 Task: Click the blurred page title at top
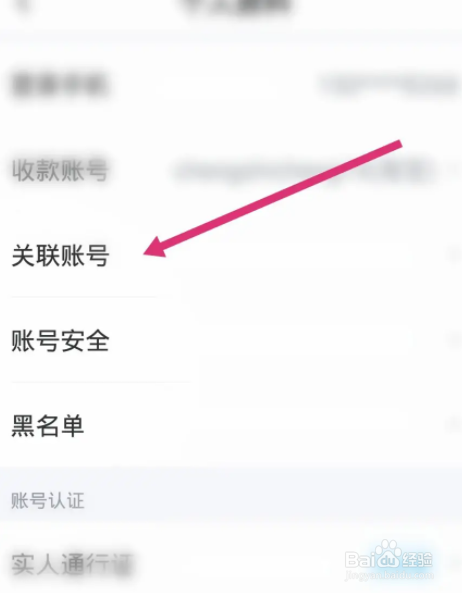pos(238,7)
